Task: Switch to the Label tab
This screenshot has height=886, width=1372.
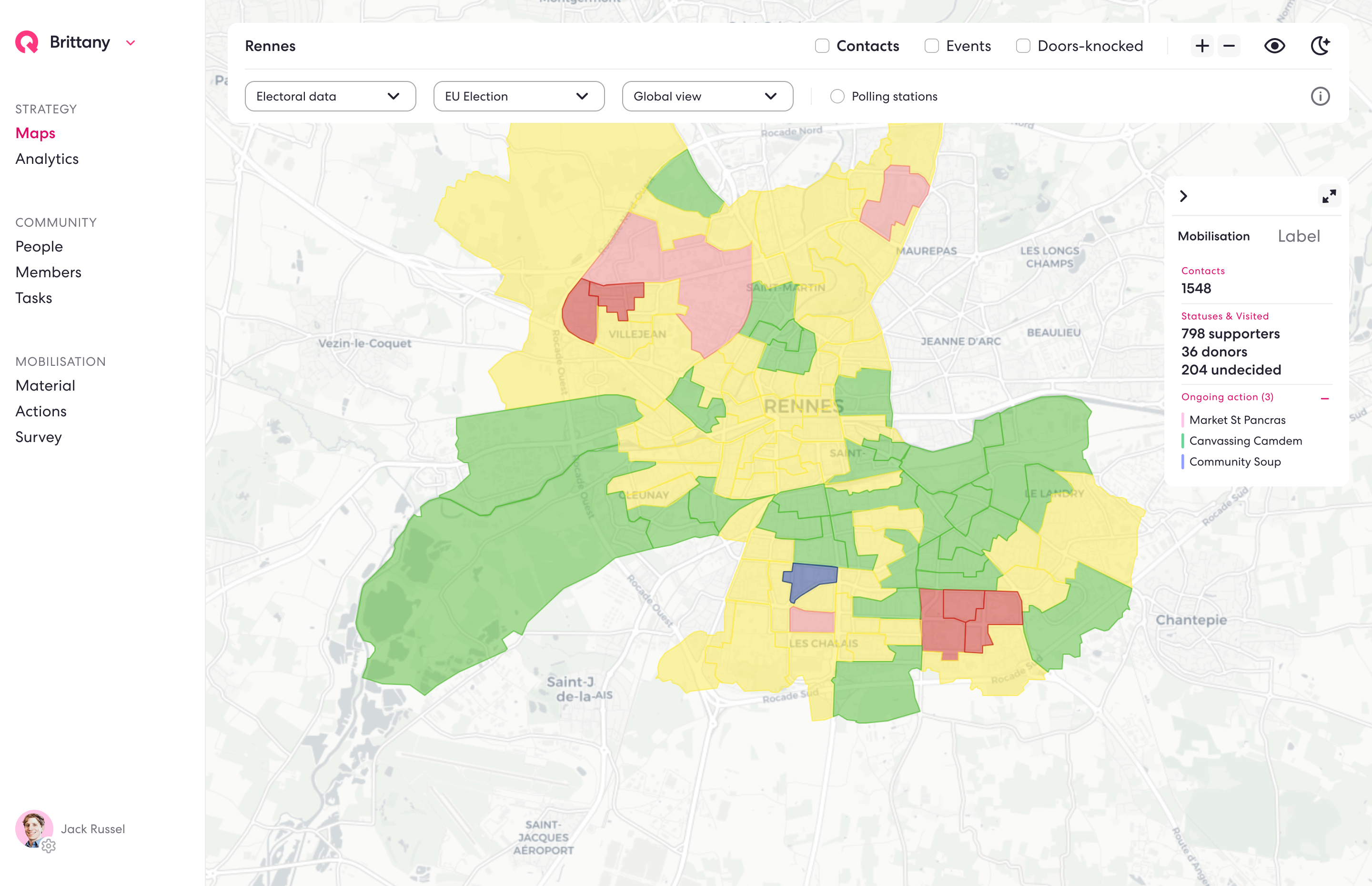Action: tap(1298, 236)
